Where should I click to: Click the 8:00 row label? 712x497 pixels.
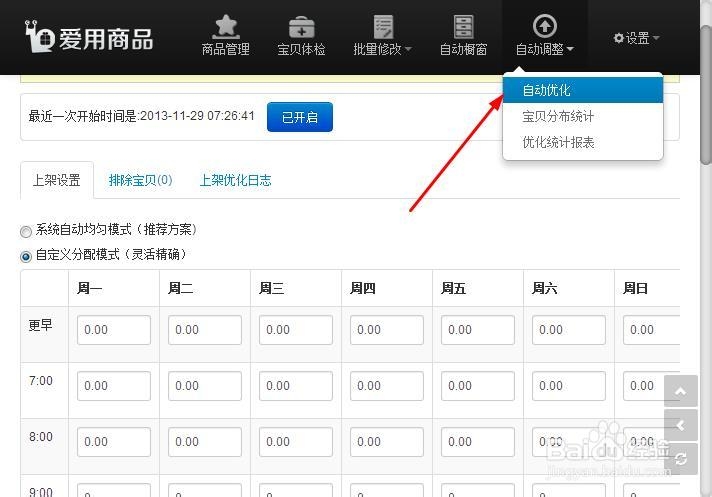pos(41,437)
